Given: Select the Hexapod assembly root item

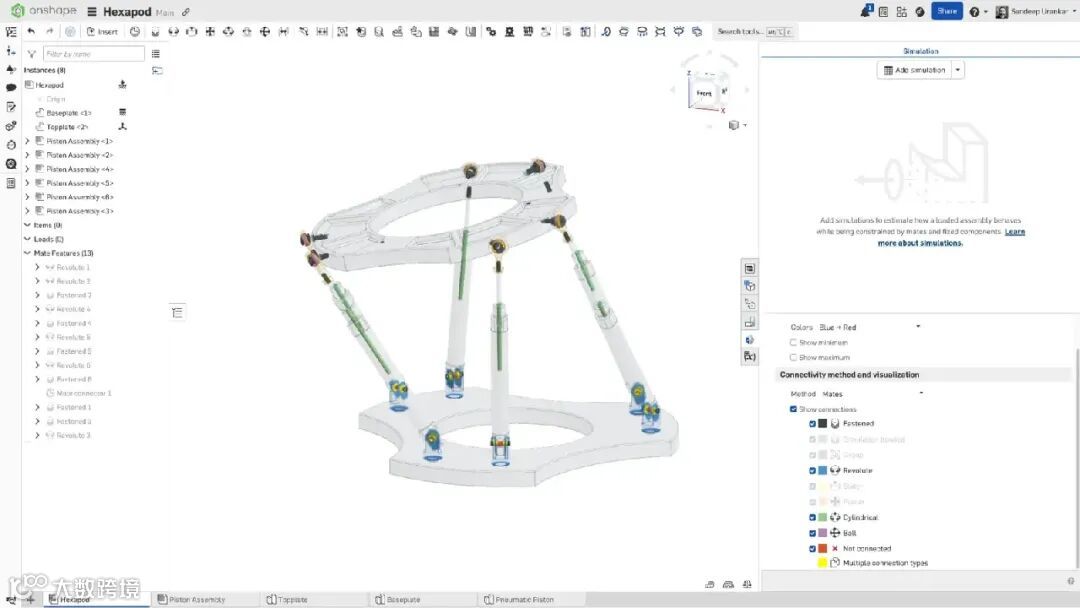Looking at the screenshot, I should [x=50, y=85].
